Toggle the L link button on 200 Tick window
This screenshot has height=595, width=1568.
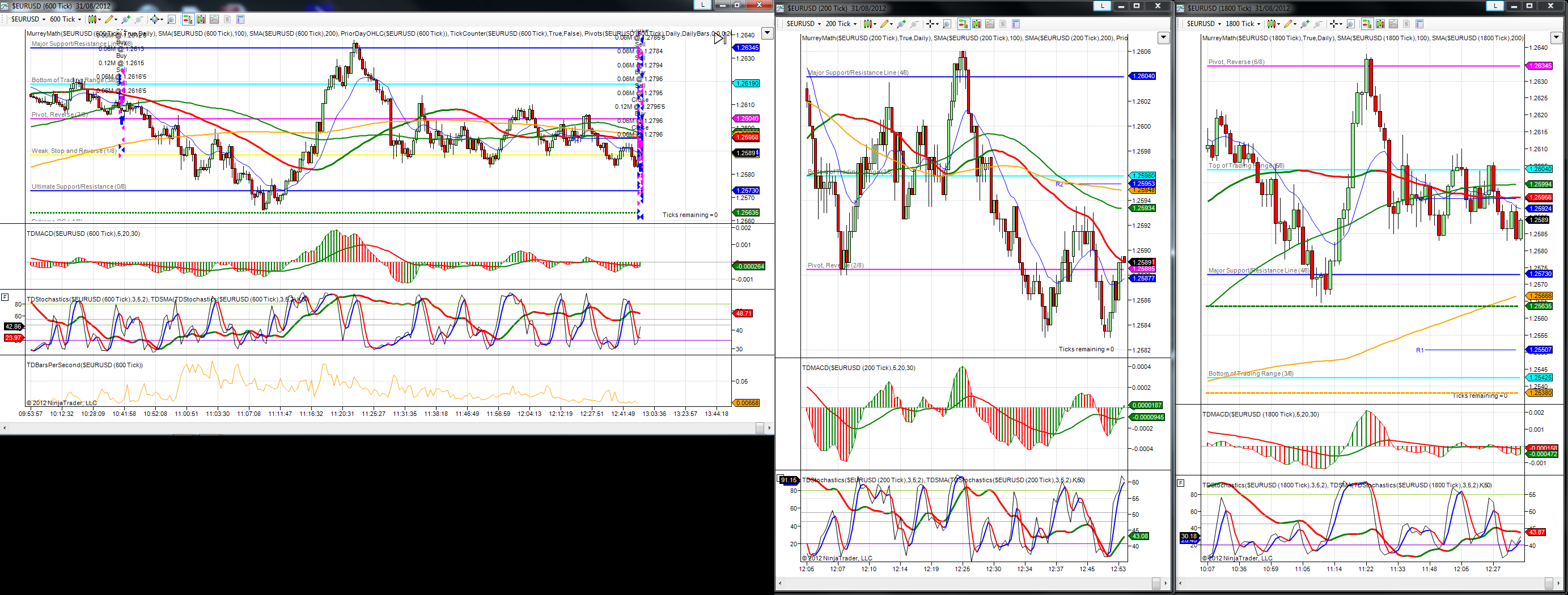[x=1102, y=6]
